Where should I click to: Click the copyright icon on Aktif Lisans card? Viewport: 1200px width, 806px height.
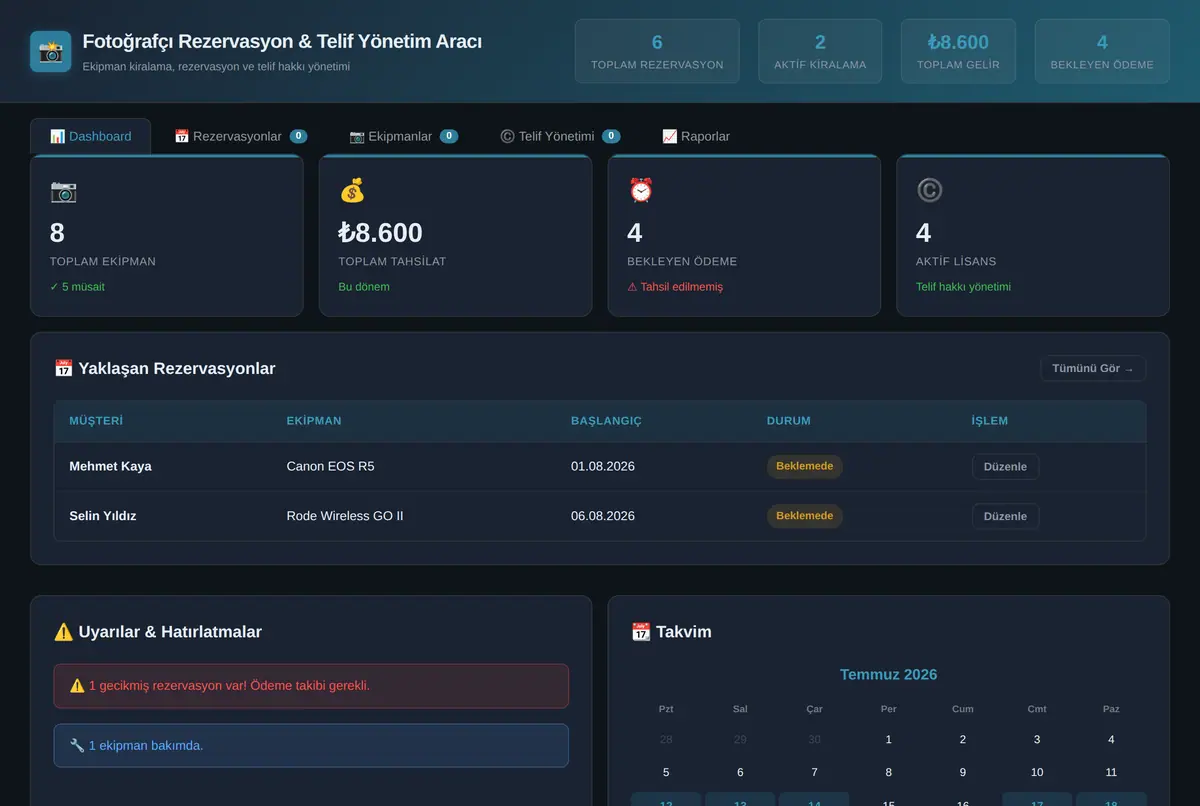[x=930, y=190]
